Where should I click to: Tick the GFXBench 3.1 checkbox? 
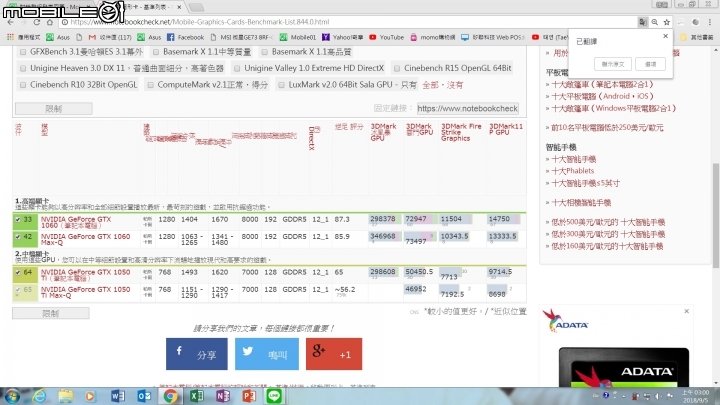click(23, 52)
